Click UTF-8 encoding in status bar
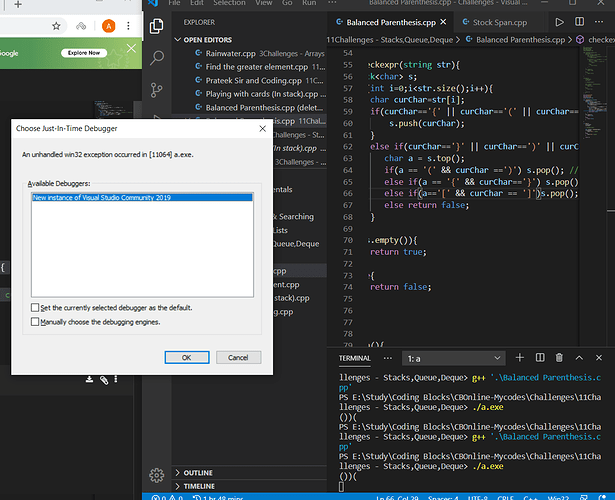This screenshot has width=615, height=500. (x=478, y=498)
